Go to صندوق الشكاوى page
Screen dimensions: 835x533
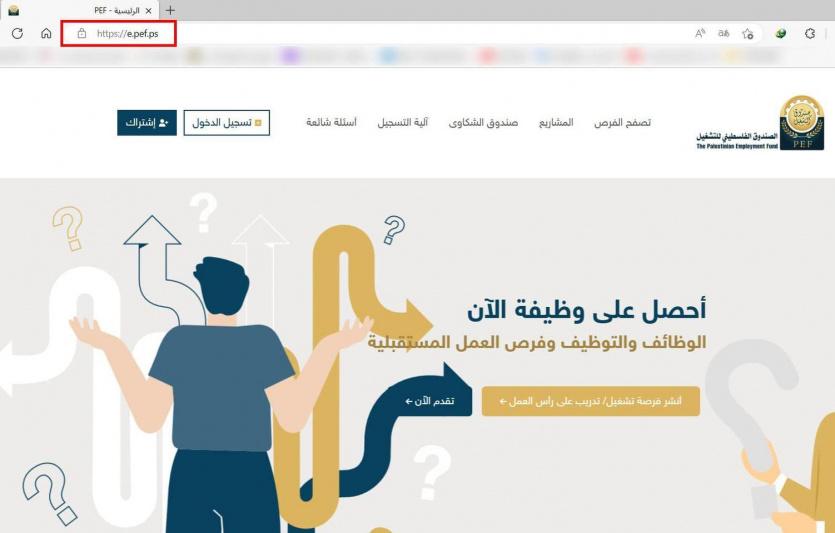click(483, 122)
